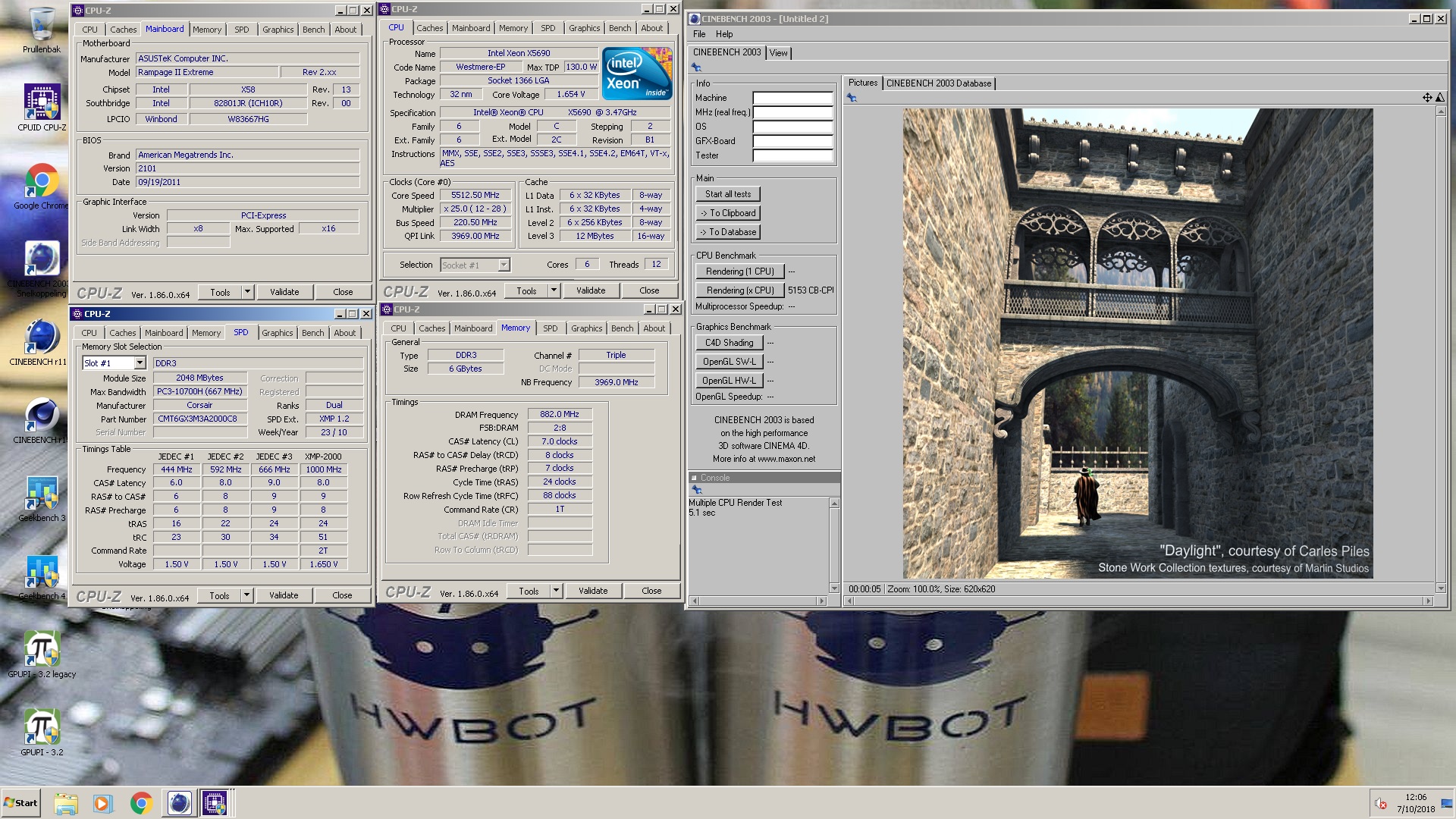Run OpenGL SW-L benchmark
Screen dimensions: 1456x819
tap(729, 362)
